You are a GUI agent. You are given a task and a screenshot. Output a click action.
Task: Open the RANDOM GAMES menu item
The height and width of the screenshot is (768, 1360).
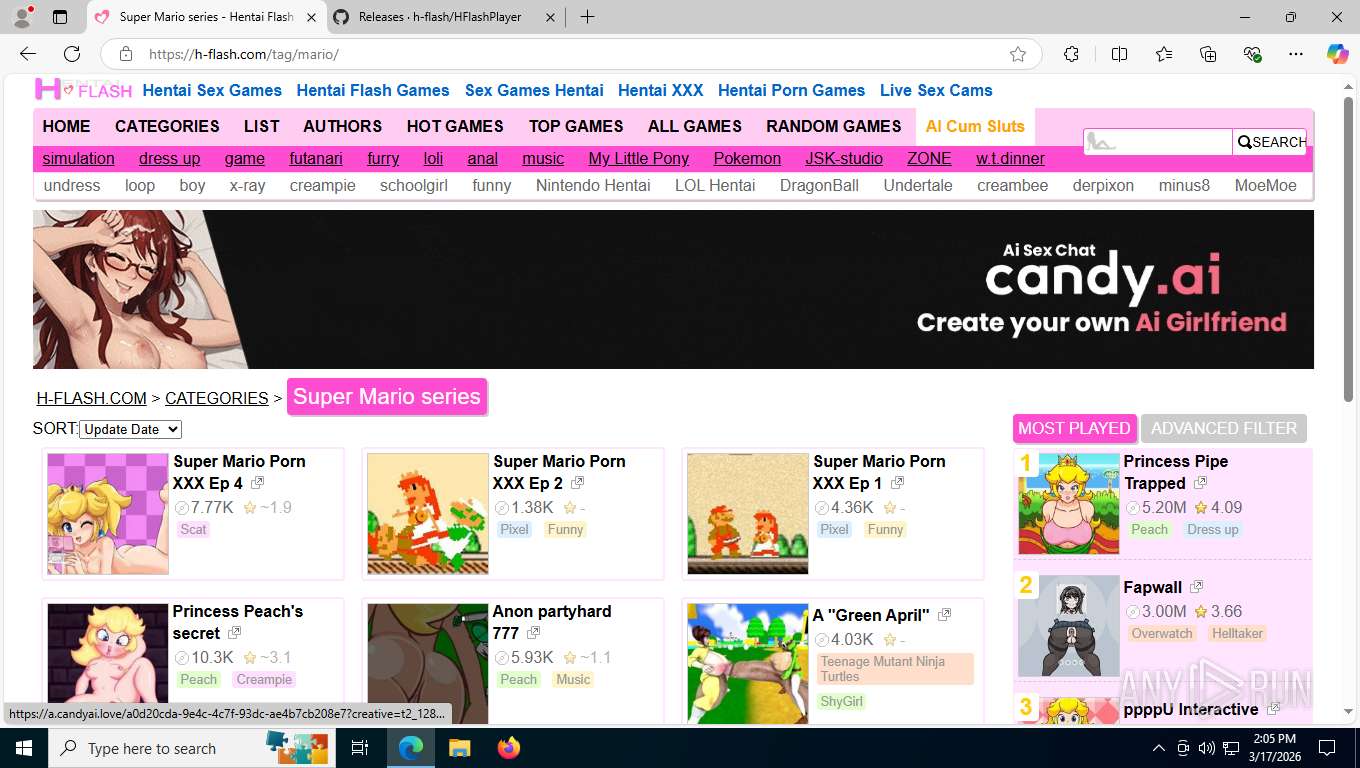(834, 126)
